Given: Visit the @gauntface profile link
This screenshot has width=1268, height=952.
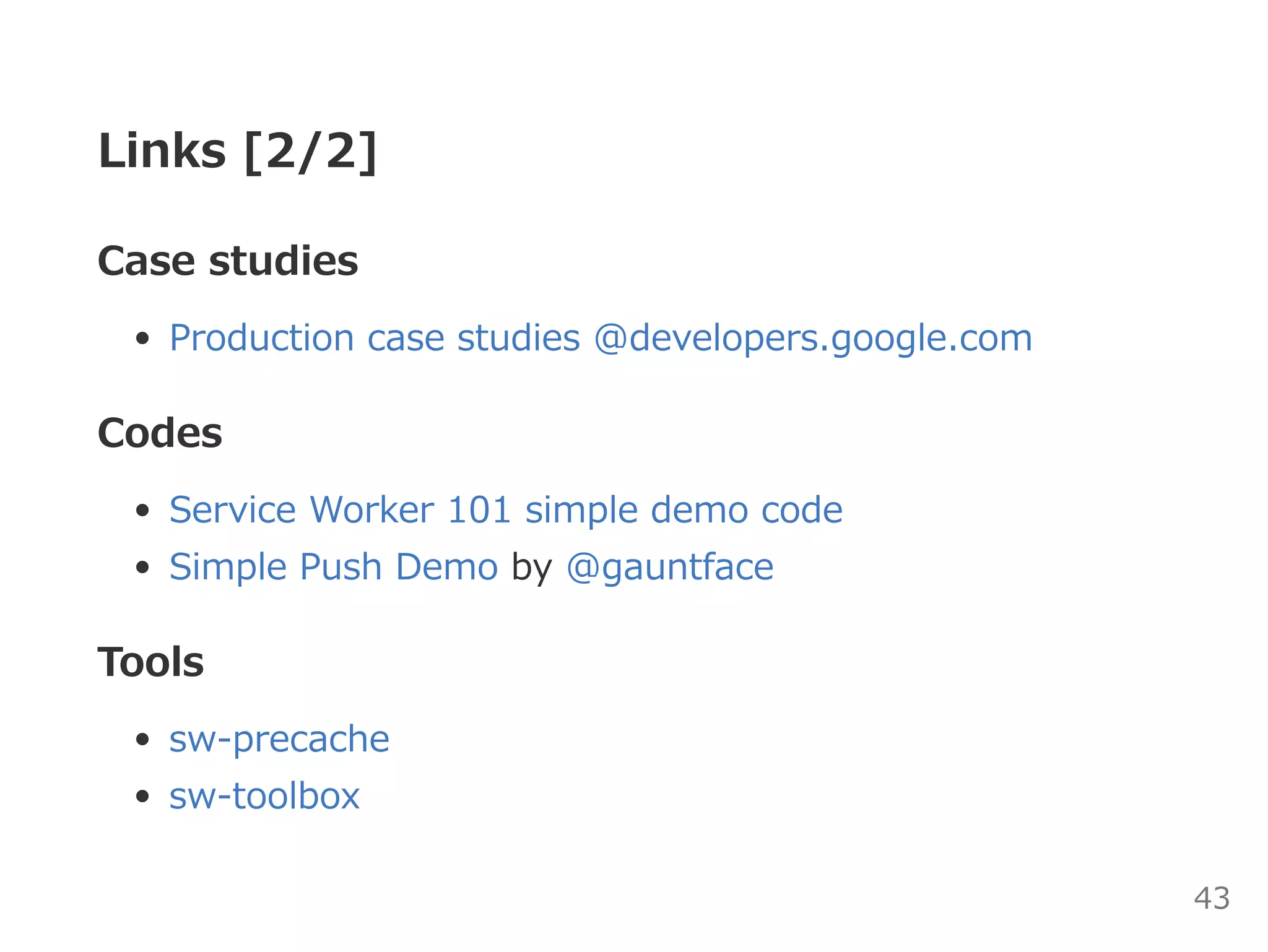Looking at the screenshot, I should coord(670,568).
